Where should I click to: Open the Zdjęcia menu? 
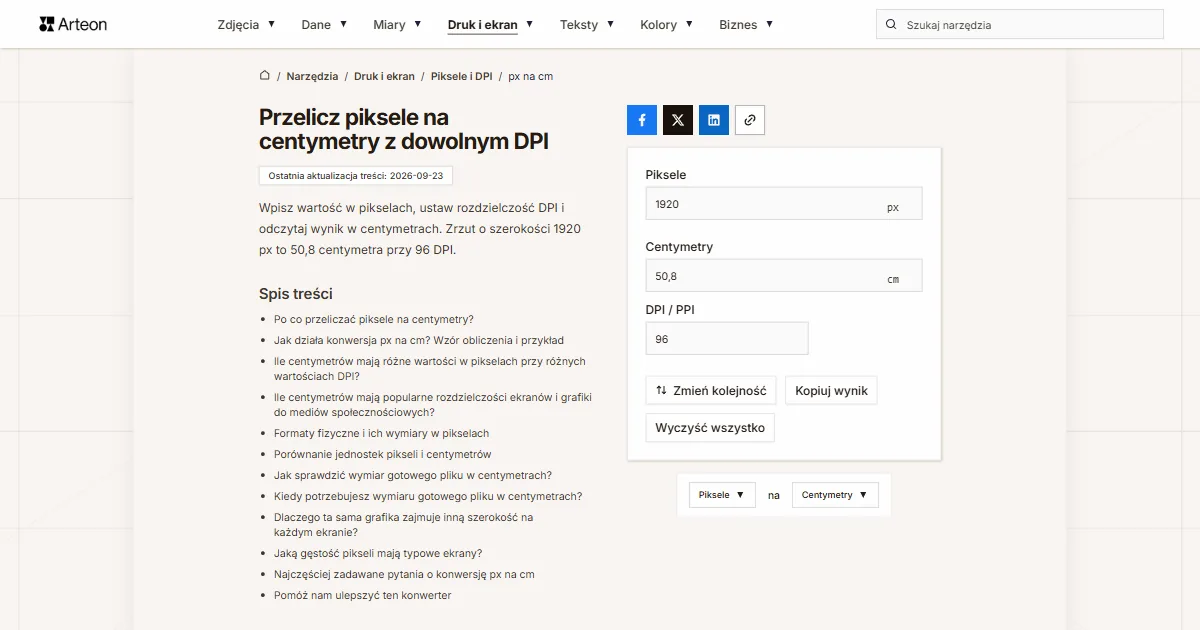246,25
